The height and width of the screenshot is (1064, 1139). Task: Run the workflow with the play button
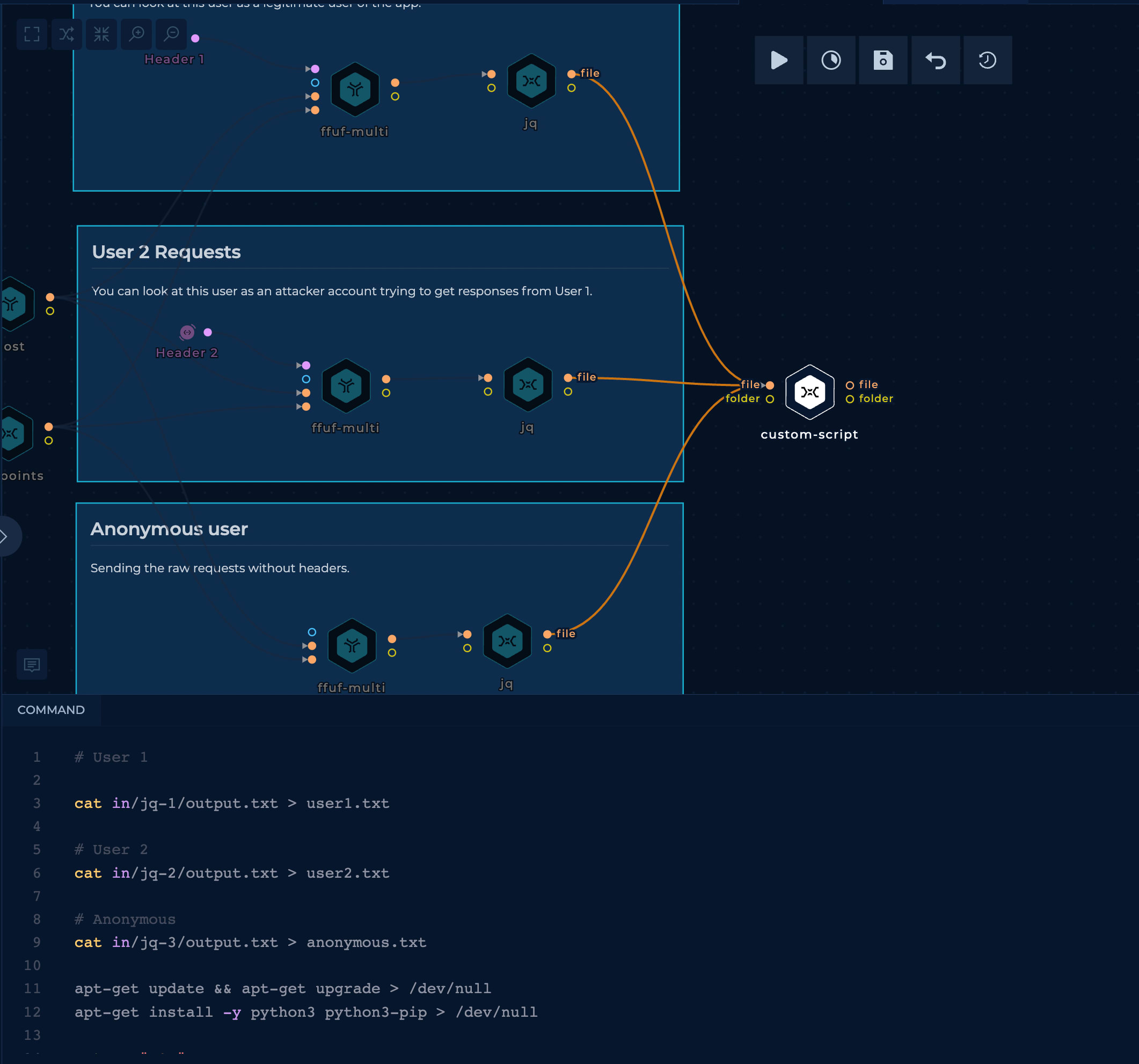click(x=779, y=60)
